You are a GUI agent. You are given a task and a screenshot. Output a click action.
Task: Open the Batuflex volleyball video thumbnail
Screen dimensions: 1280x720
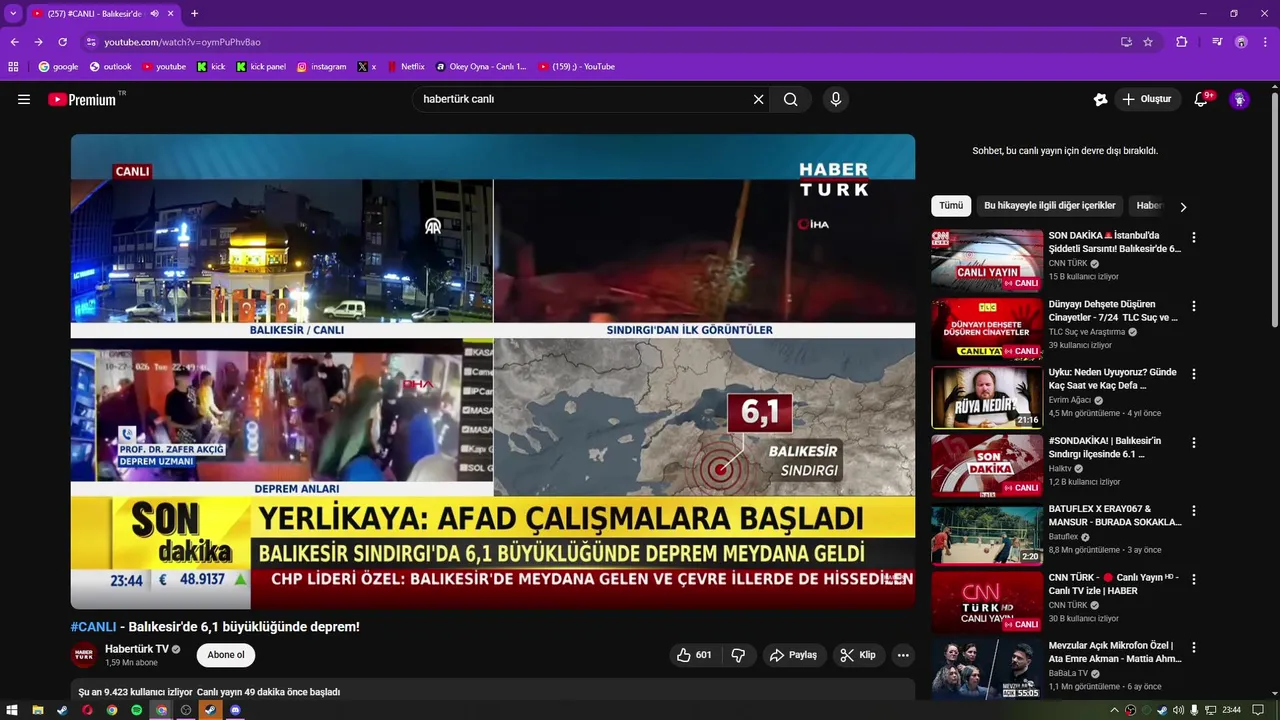click(987, 534)
